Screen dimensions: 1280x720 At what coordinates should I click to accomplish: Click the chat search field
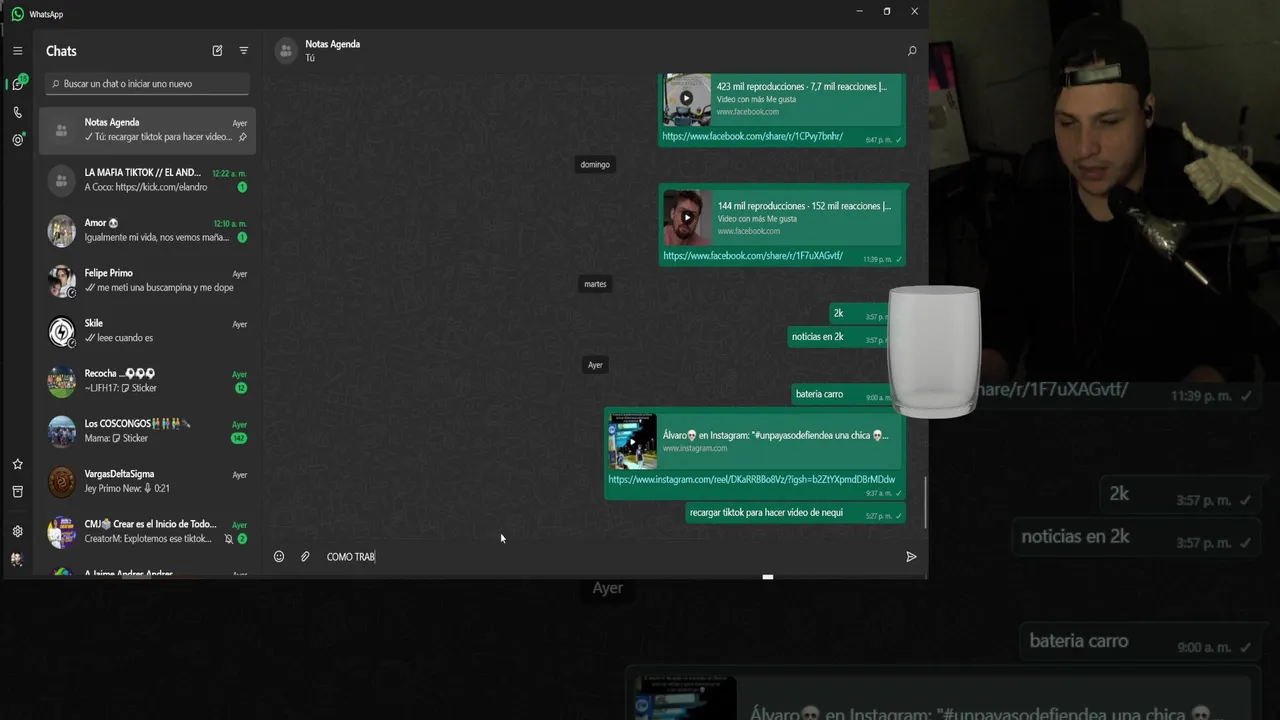[148, 84]
